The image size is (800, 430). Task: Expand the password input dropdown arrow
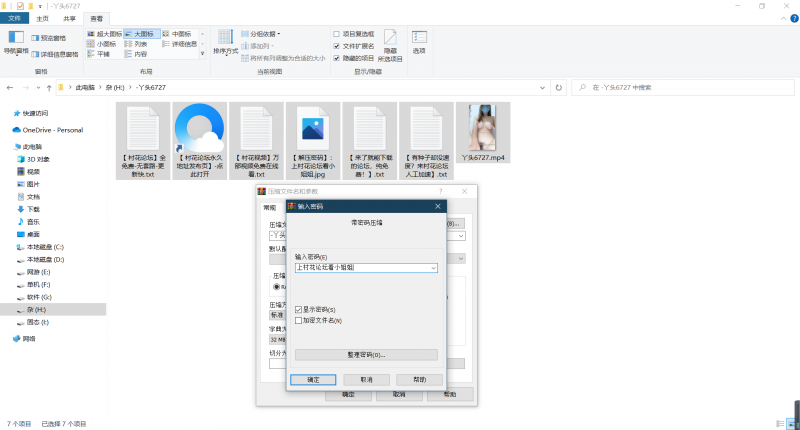(433, 267)
